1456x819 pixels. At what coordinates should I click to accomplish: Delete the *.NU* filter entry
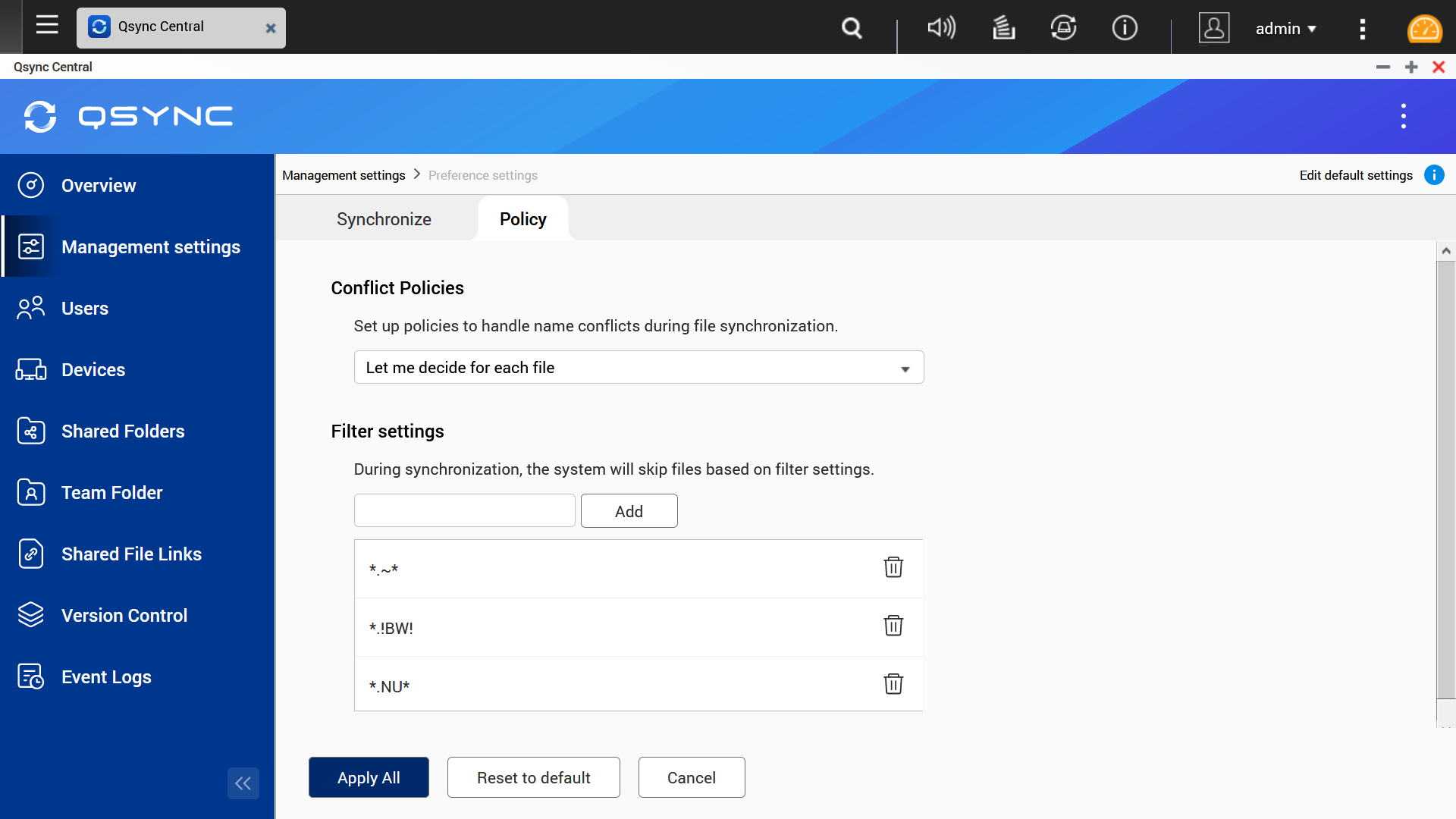click(x=893, y=684)
